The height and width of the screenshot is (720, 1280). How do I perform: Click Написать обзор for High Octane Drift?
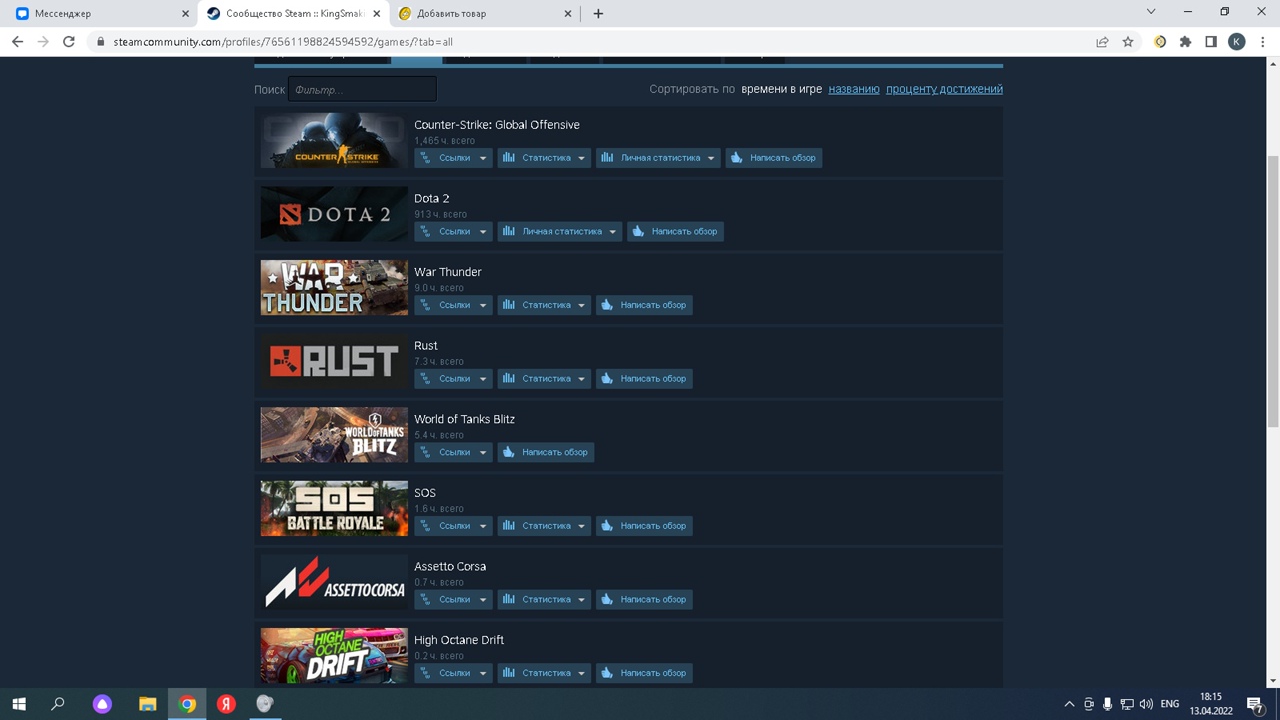coord(644,673)
